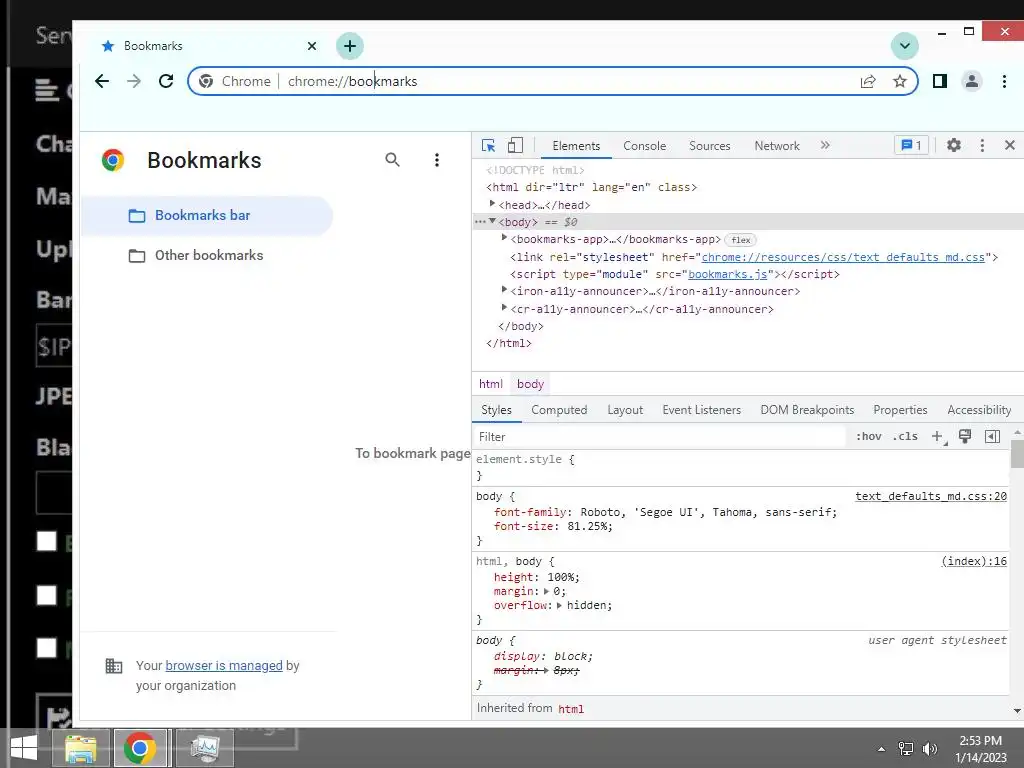This screenshot has height=768, width=1024.
Task: Click the forward navigation arrow
Action: (134, 81)
